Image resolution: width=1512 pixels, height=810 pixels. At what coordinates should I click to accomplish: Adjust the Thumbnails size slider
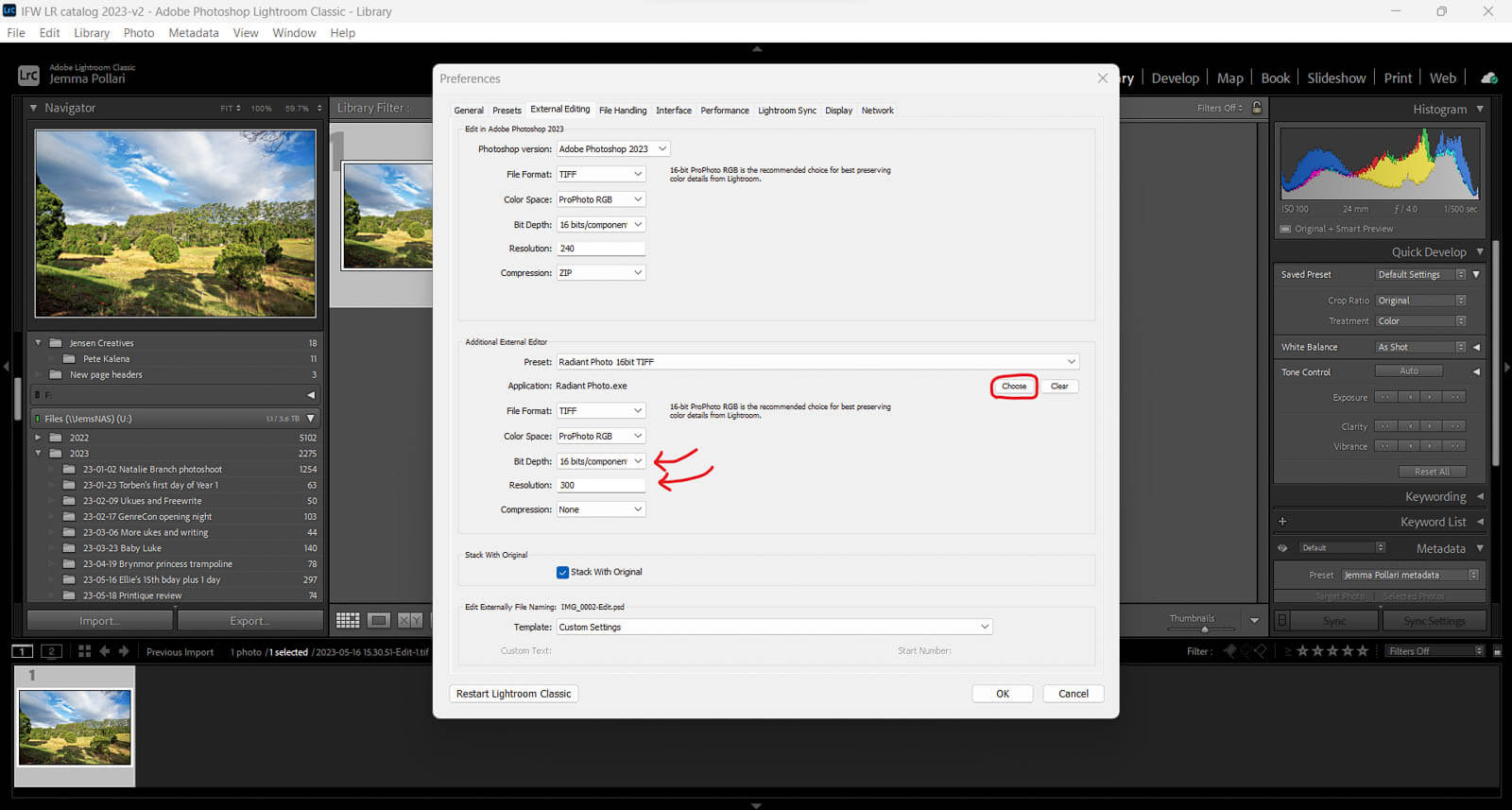tap(1204, 629)
